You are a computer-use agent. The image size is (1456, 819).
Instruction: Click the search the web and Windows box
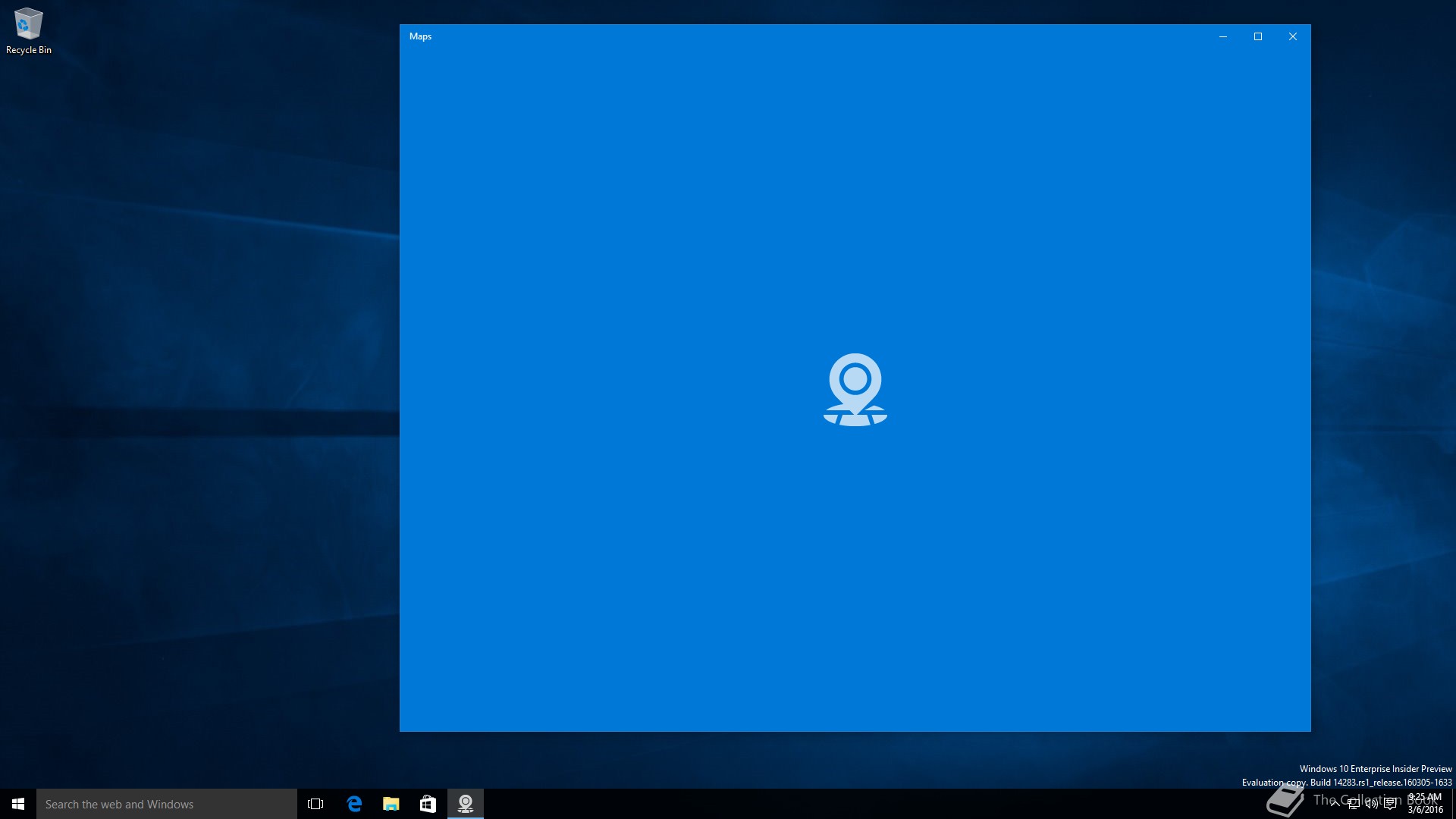167,804
